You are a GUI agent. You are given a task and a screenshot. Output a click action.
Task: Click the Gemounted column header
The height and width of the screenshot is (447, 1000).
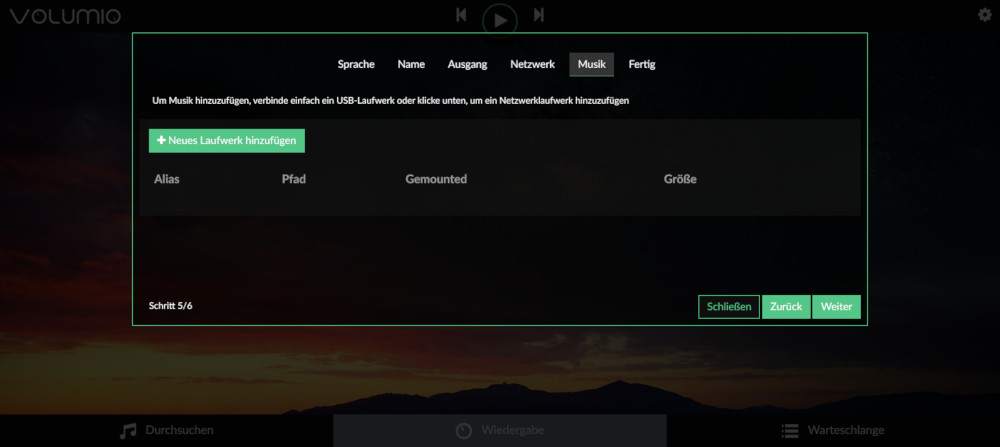436,179
